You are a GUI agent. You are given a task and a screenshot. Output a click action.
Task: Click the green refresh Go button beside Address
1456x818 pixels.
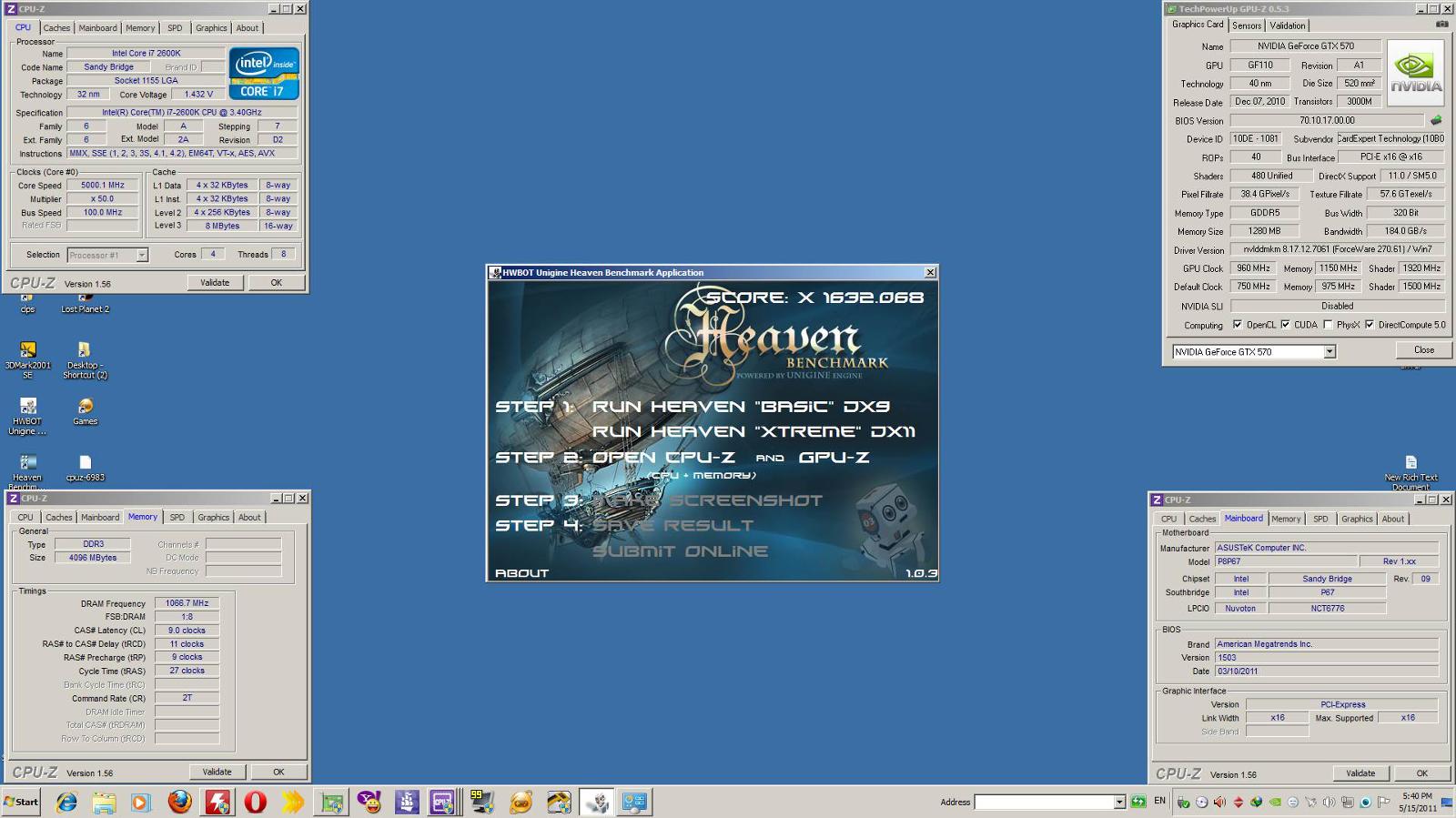[1138, 802]
